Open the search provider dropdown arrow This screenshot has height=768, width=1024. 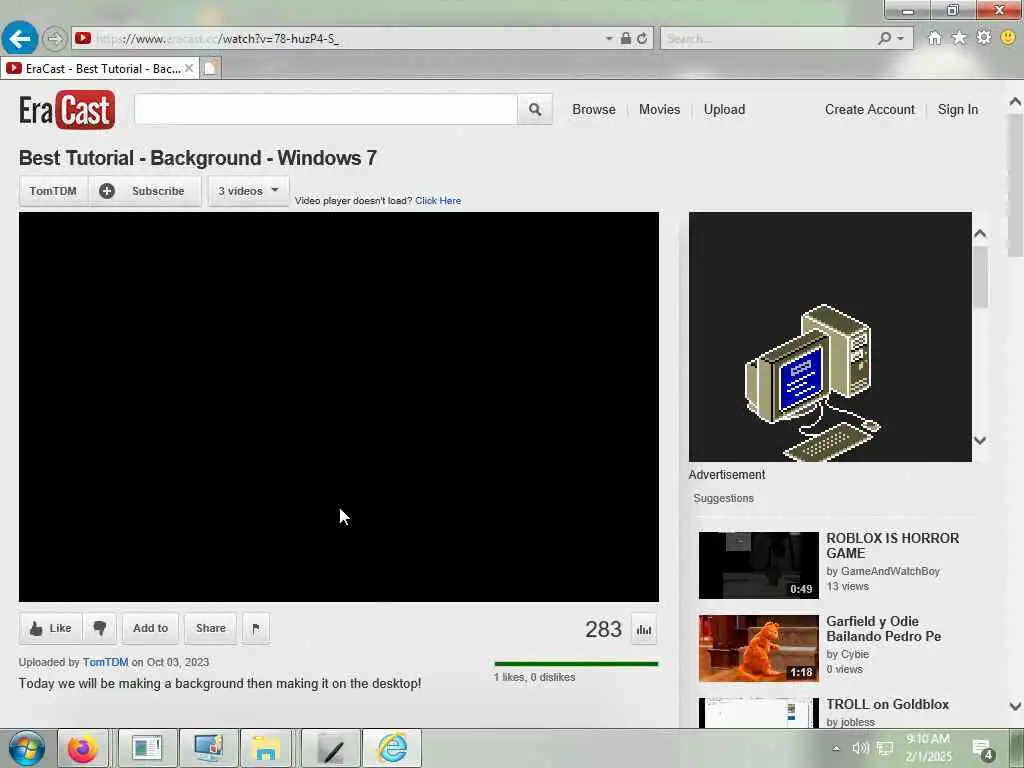[901, 39]
